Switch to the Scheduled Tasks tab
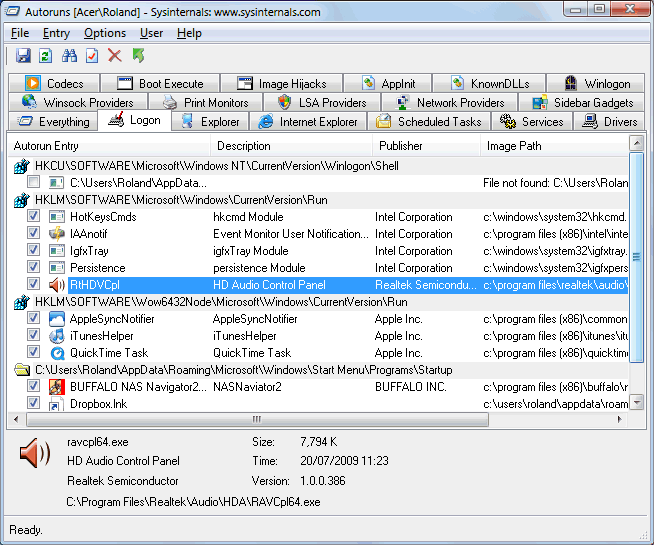 pyautogui.click(x=428, y=122)
